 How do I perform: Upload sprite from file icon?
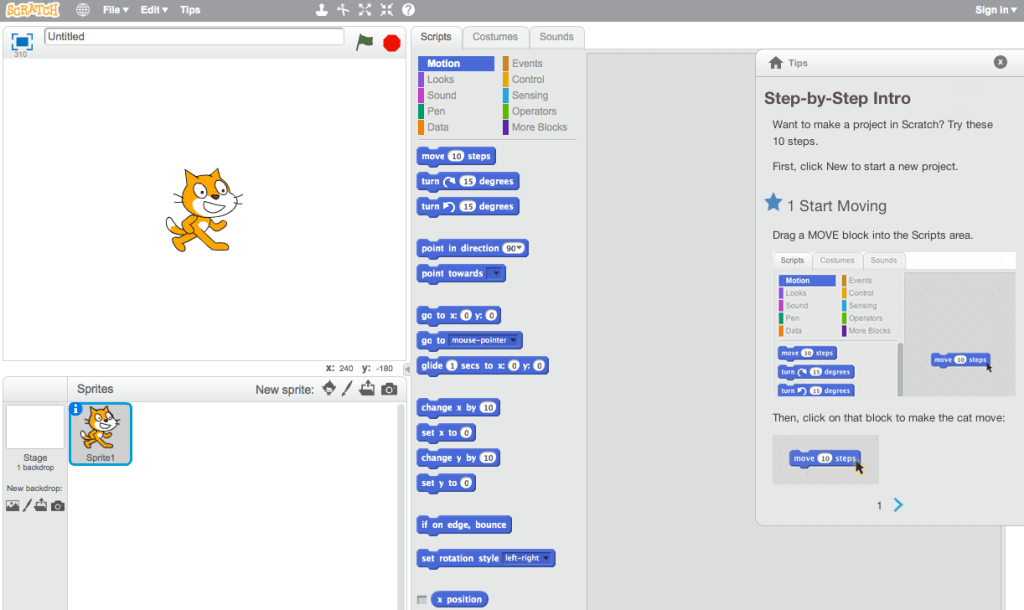point(367,389)
